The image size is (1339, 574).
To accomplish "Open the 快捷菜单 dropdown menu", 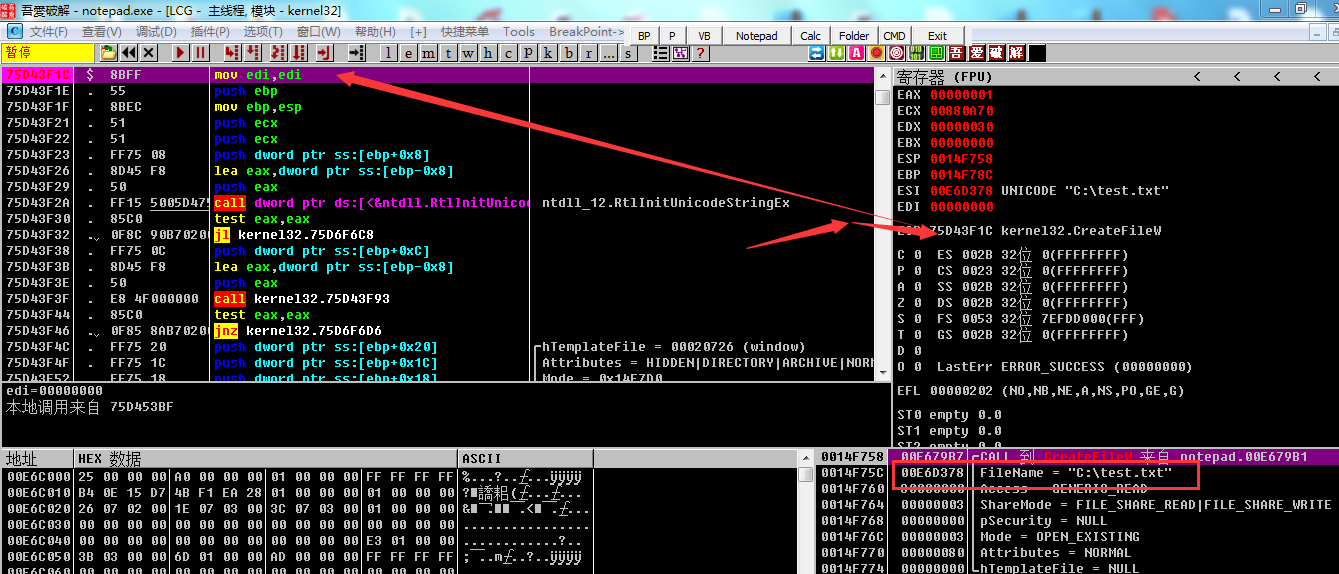I will 465,32.
